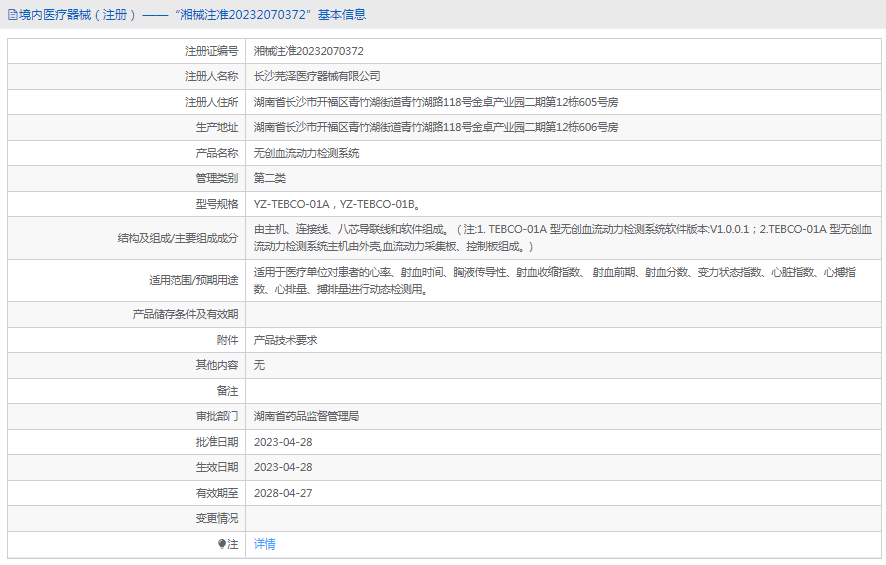The image size is (886, 565).
Task: Click the 产品储存条件及有效期 label
Action: point(185,314)
